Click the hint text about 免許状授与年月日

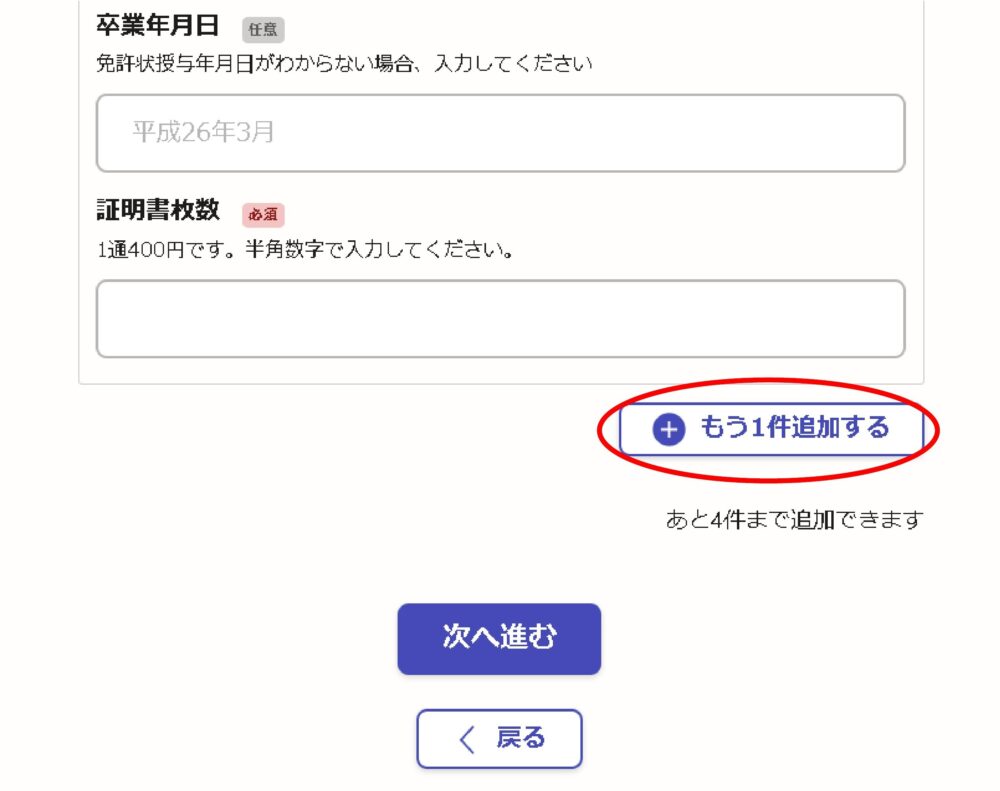(x=344, y=64)
